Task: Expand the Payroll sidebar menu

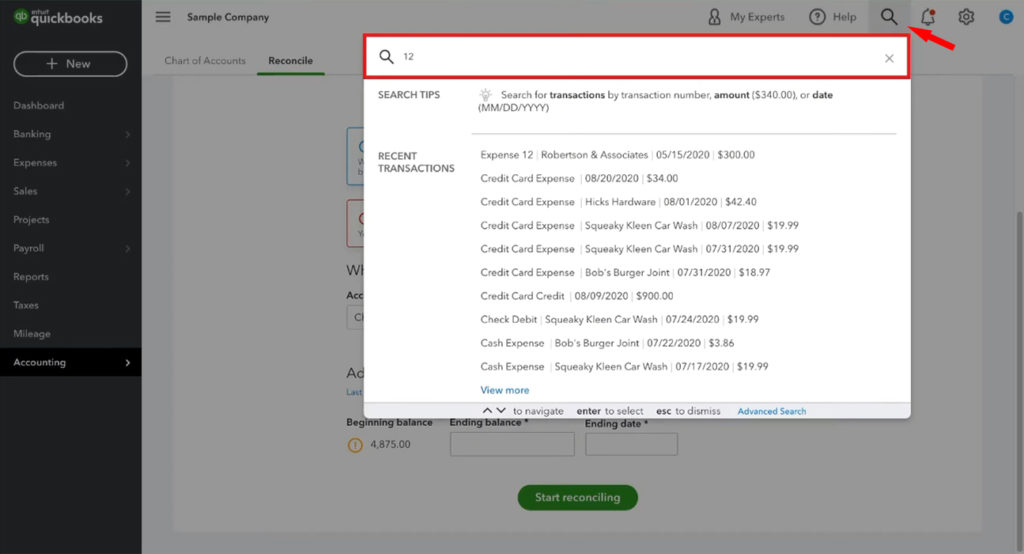Action: [70, 248]
